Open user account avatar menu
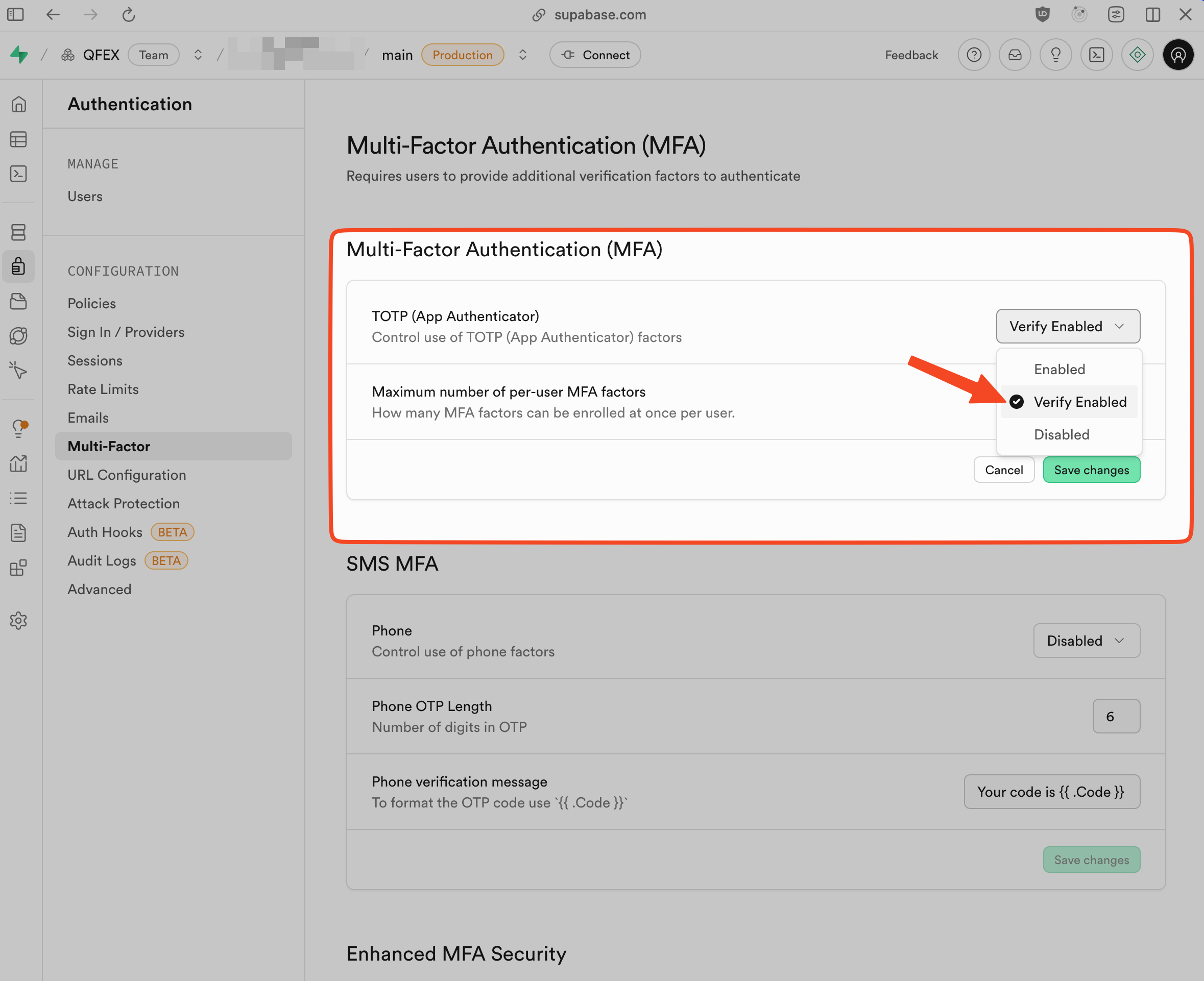1204x981 pixels. 1178,55
